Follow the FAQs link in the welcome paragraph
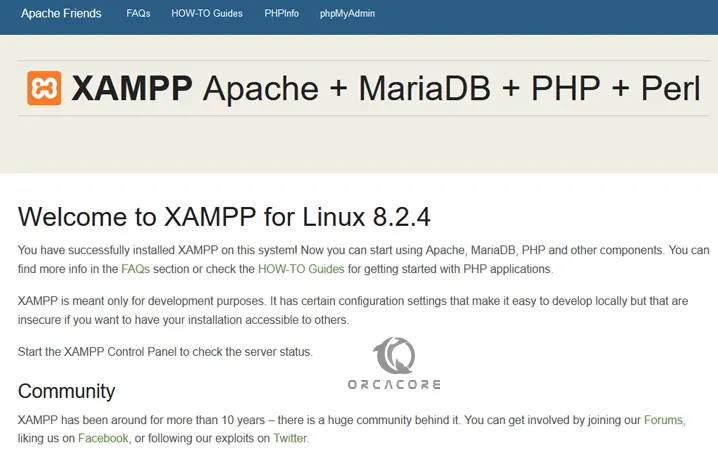This screenshot has height=452, width=718. (134, 269)
